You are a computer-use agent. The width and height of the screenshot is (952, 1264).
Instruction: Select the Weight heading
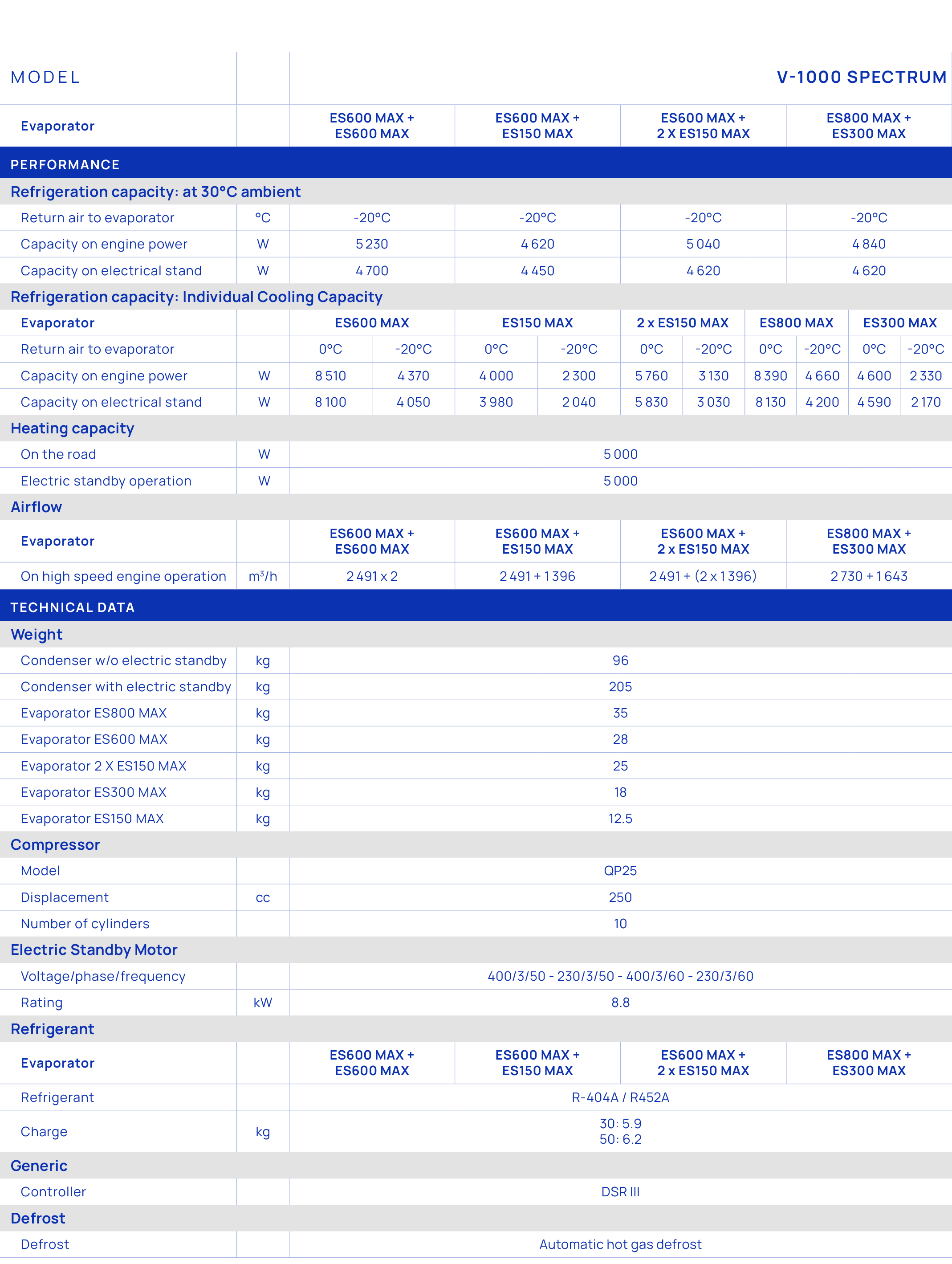tap(37, 634)
